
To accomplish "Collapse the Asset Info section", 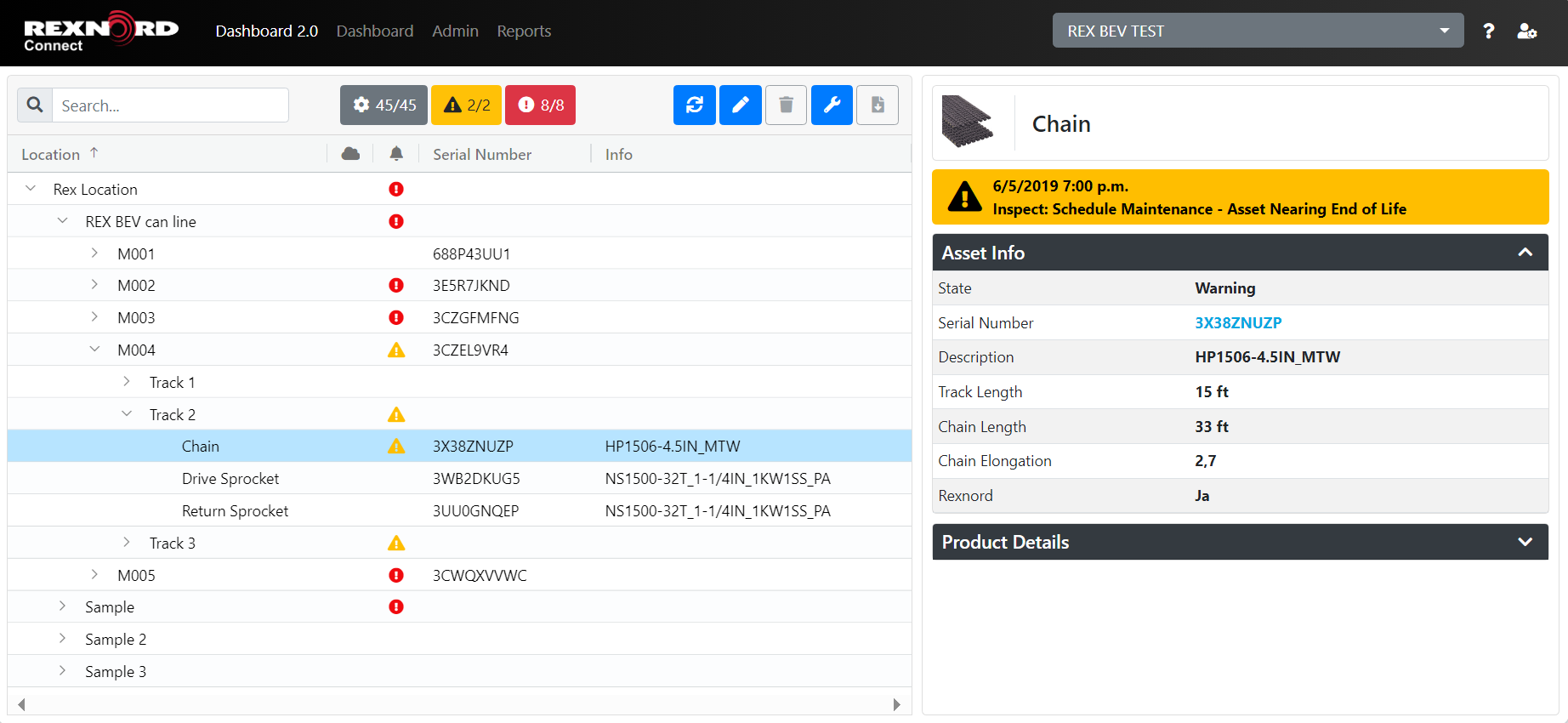I will (1525, 253).
